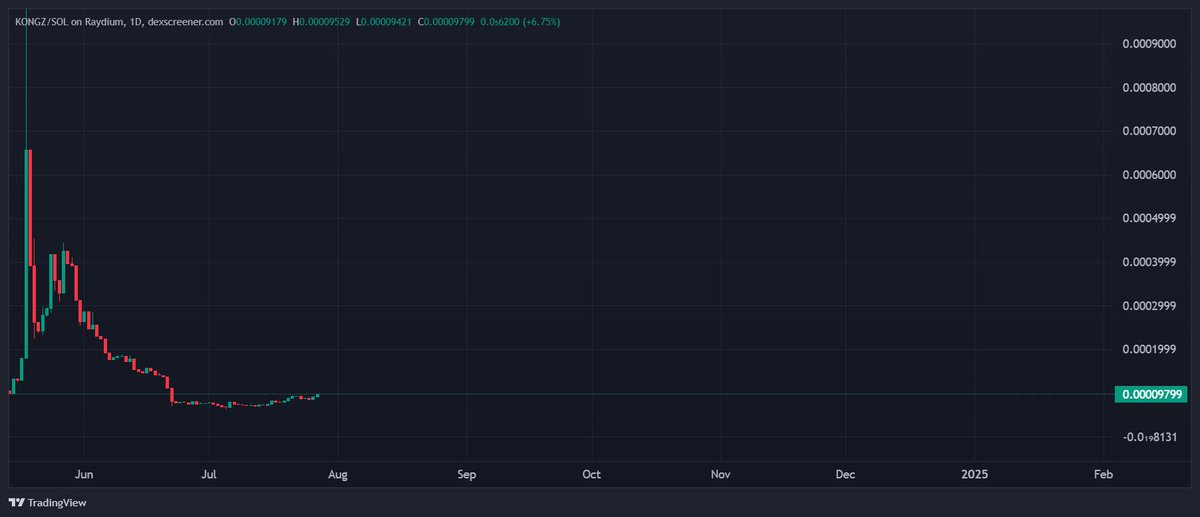1200x517 pixels.
Task: Click the 2025 label on the time axis
Action: [x=973, y=474]
